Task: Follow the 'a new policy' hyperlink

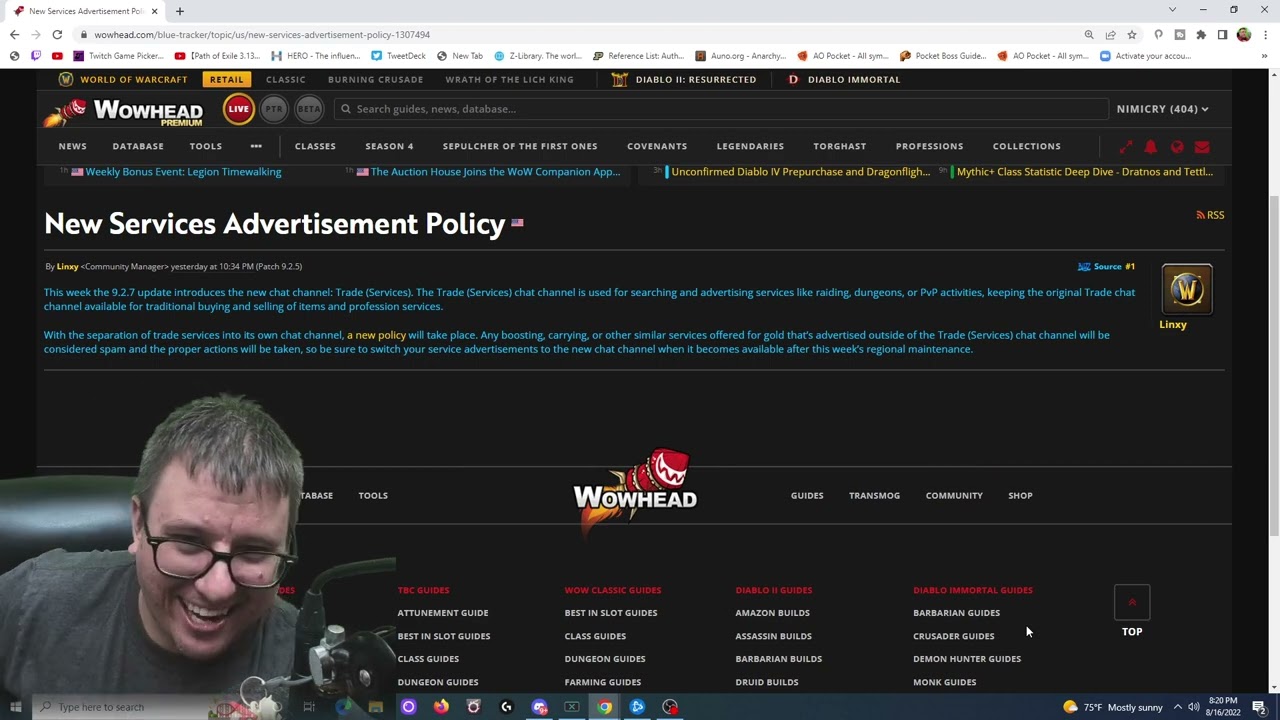Action: point(376,335)
